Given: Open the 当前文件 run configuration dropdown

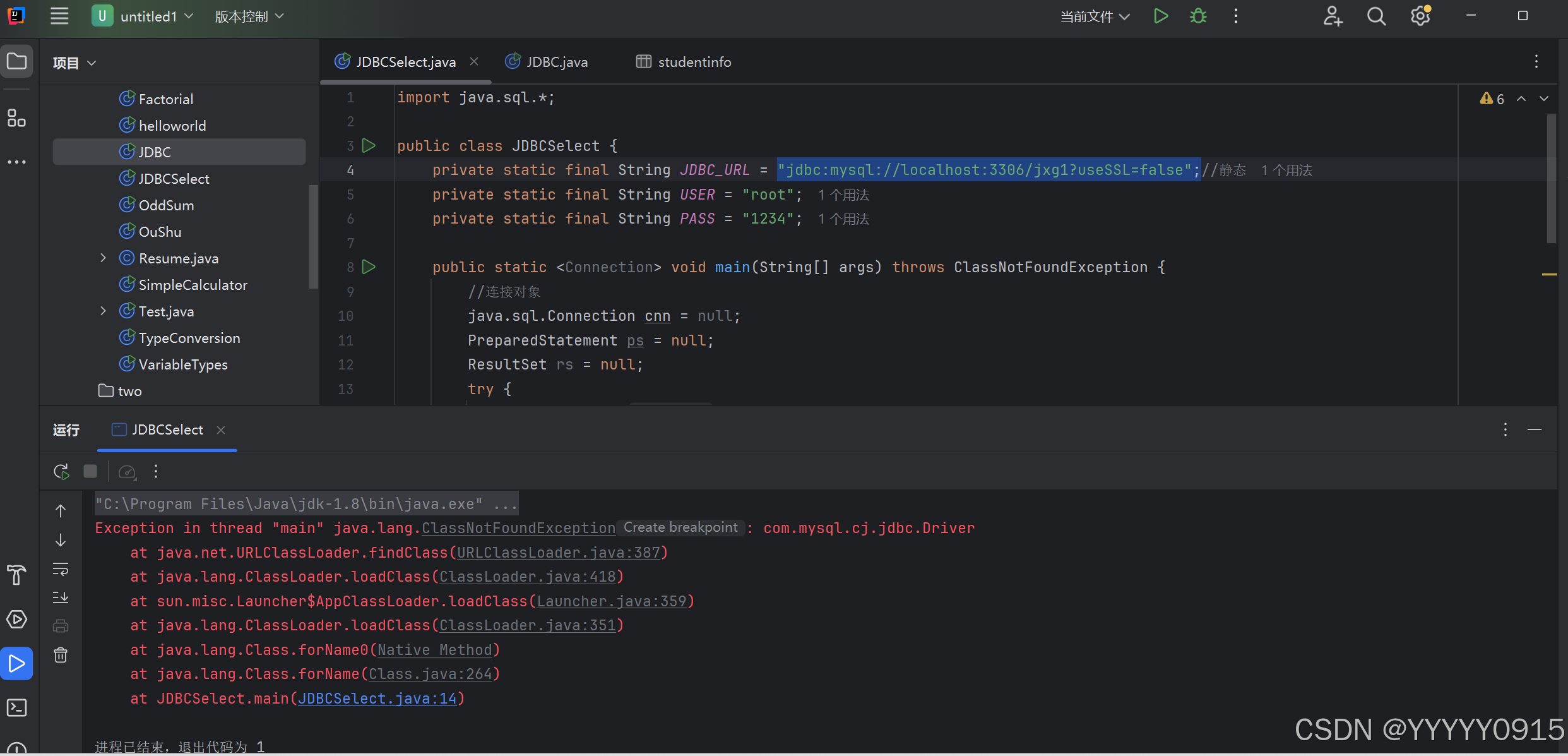Looking at the screenshot, I should pyautogui.click(x=1095, y=16).
